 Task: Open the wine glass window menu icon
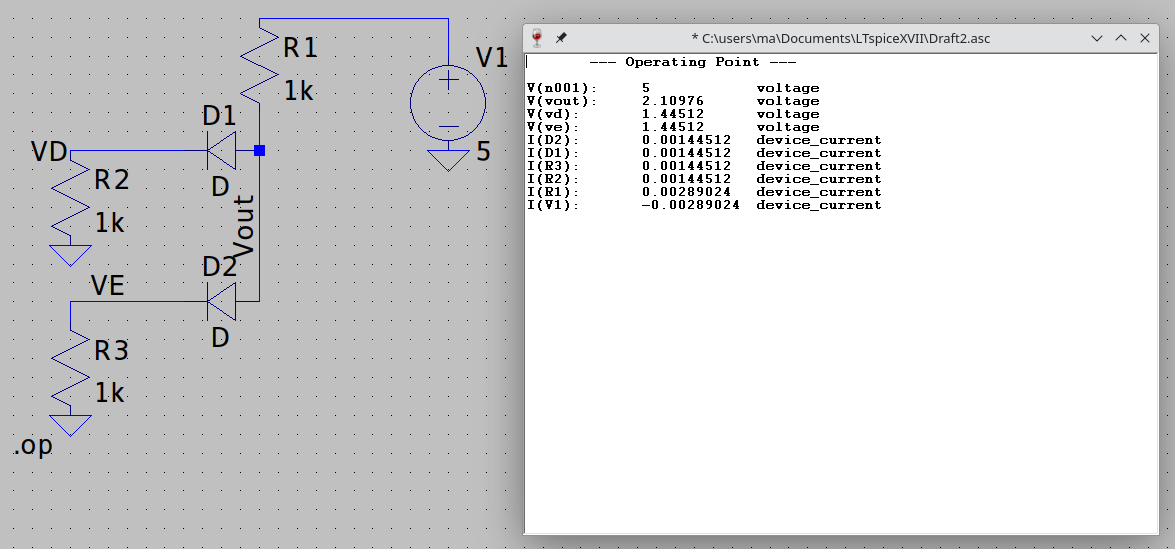click(537, 38)
